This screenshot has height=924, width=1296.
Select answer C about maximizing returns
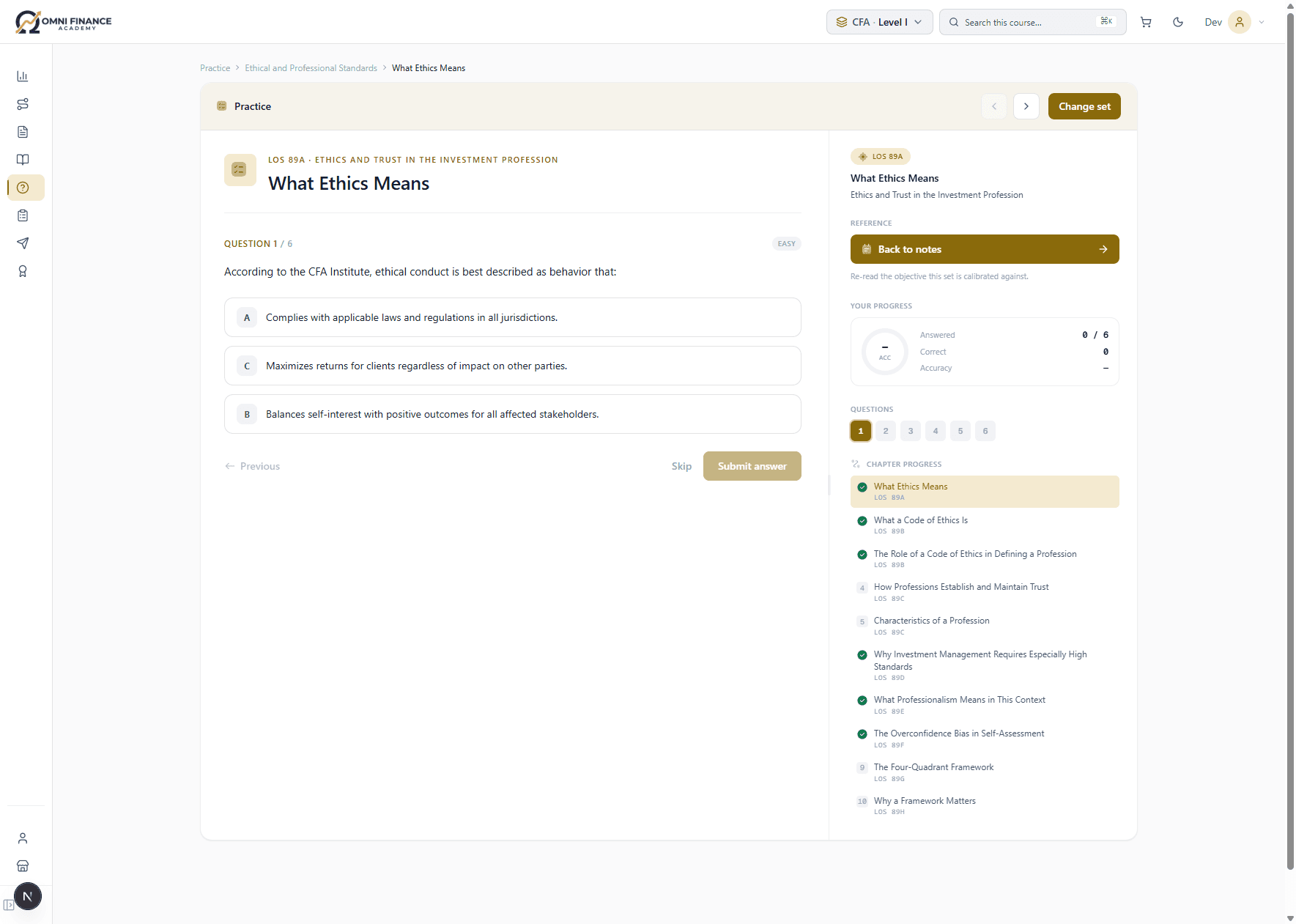pos(513,366)
